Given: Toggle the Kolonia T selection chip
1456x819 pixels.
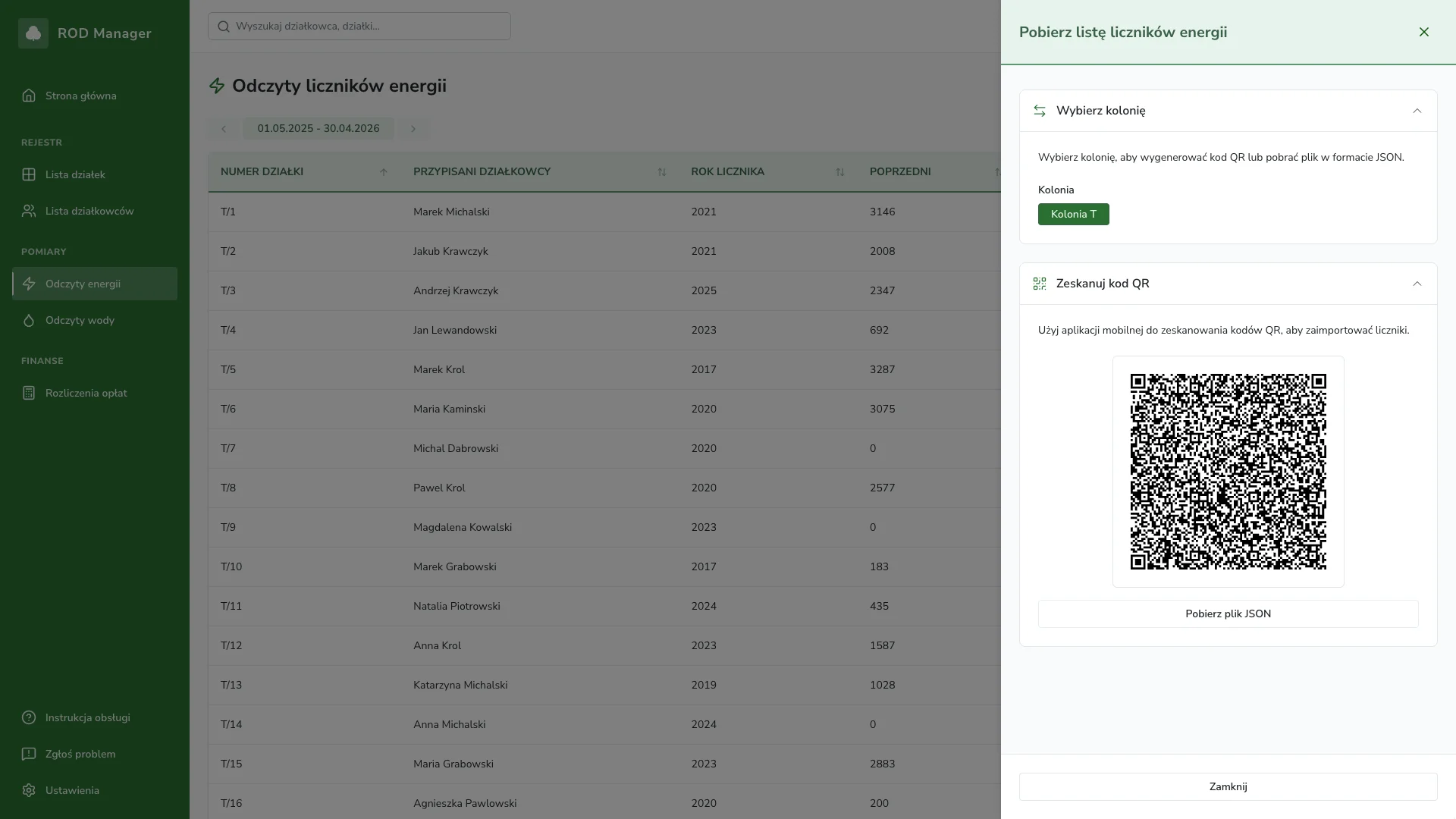Looking at the screenshot, I should [x=1073, y=214].
